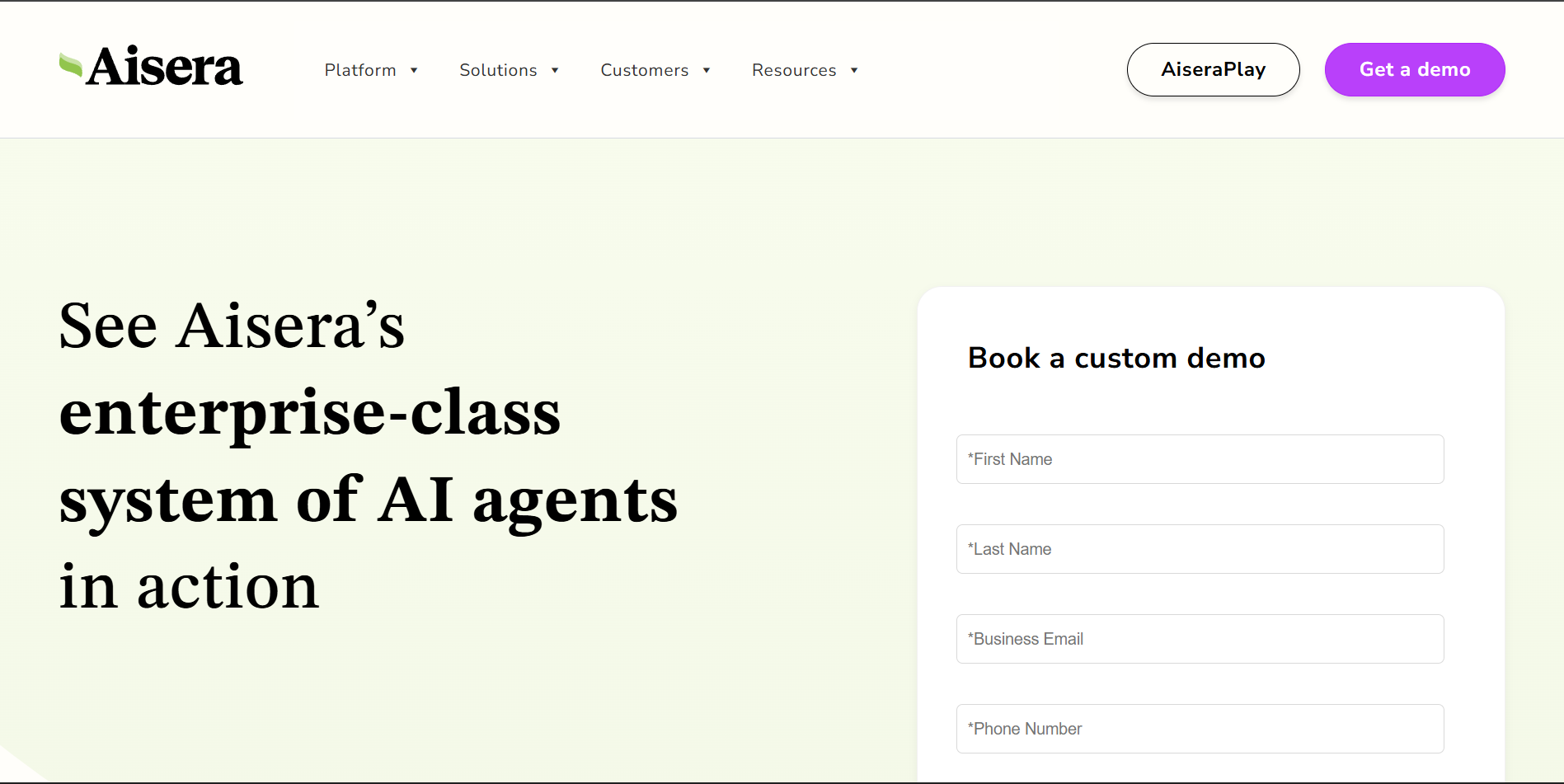Open the Platform menu

pos(360,70)
